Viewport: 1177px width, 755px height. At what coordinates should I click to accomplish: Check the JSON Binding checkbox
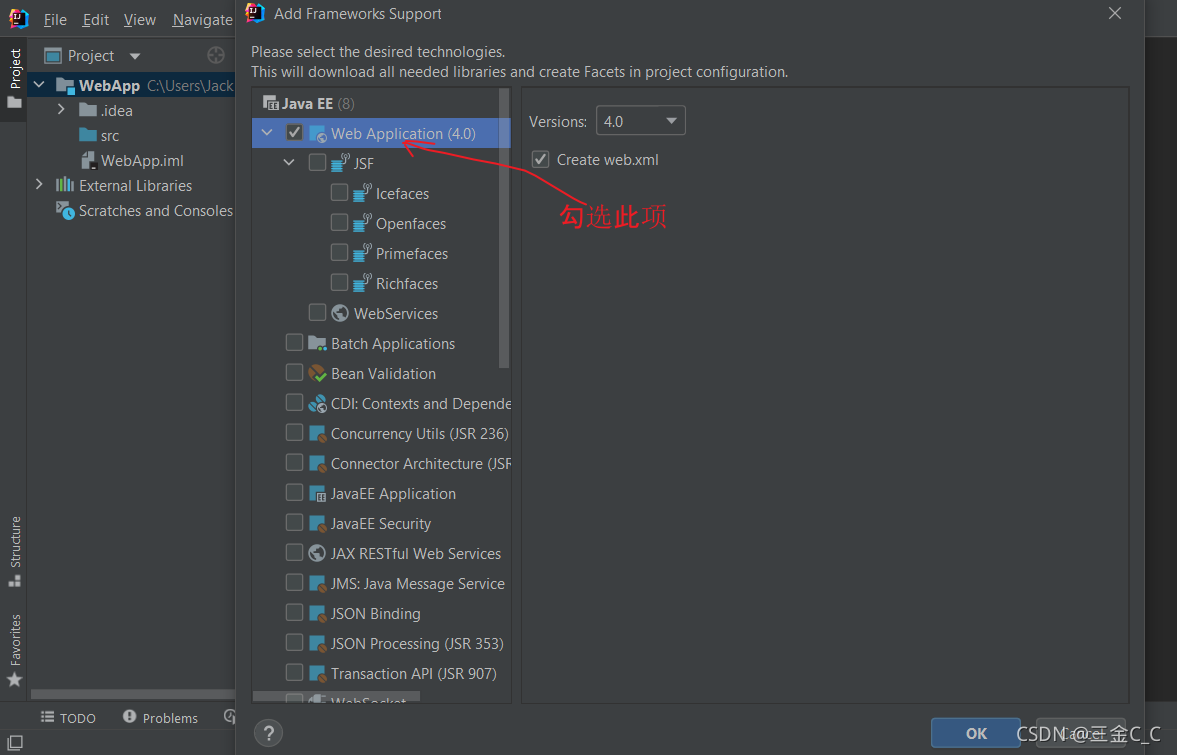(x=294, y=612)
